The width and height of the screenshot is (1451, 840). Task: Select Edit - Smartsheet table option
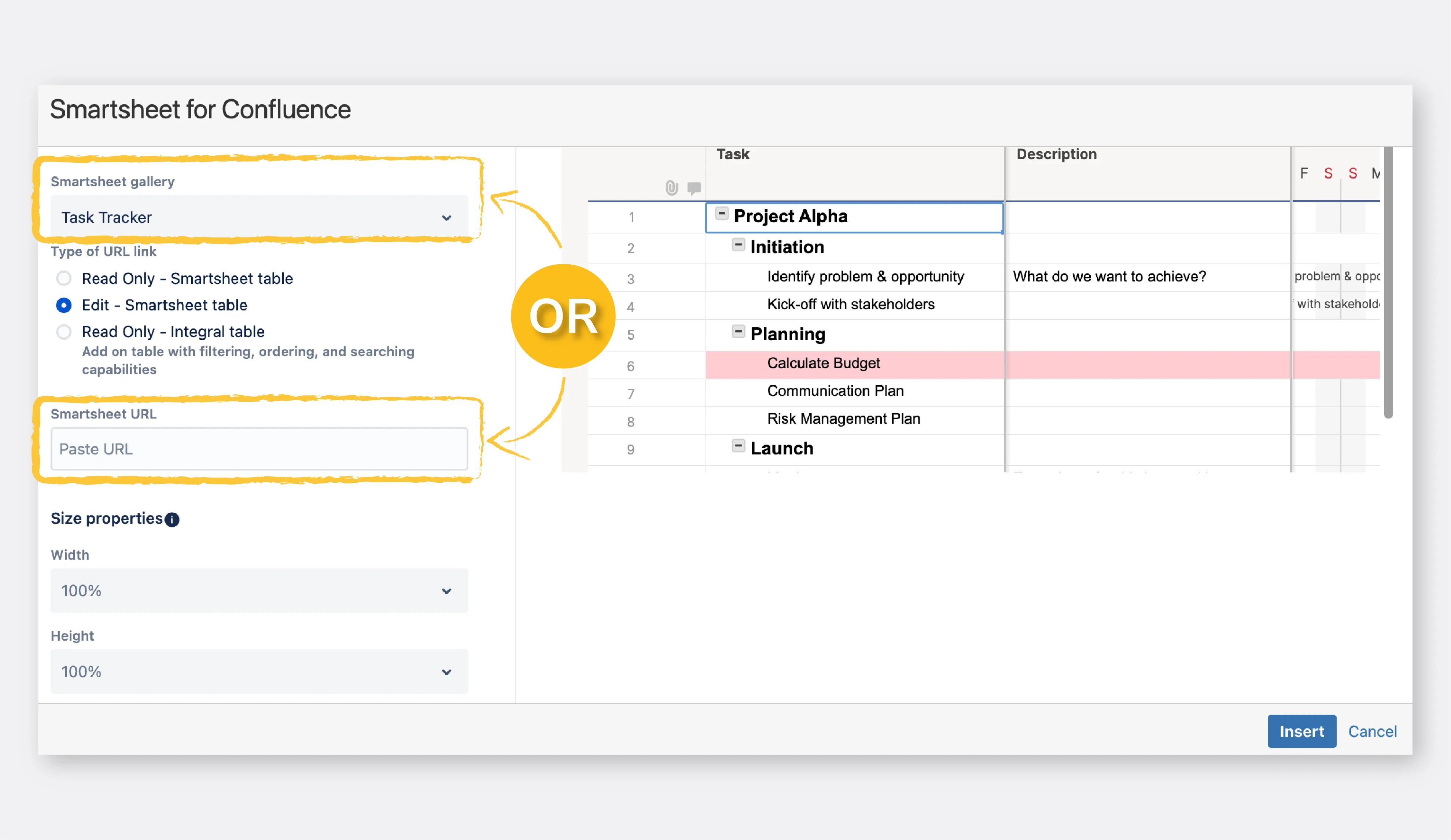[64, 305]
